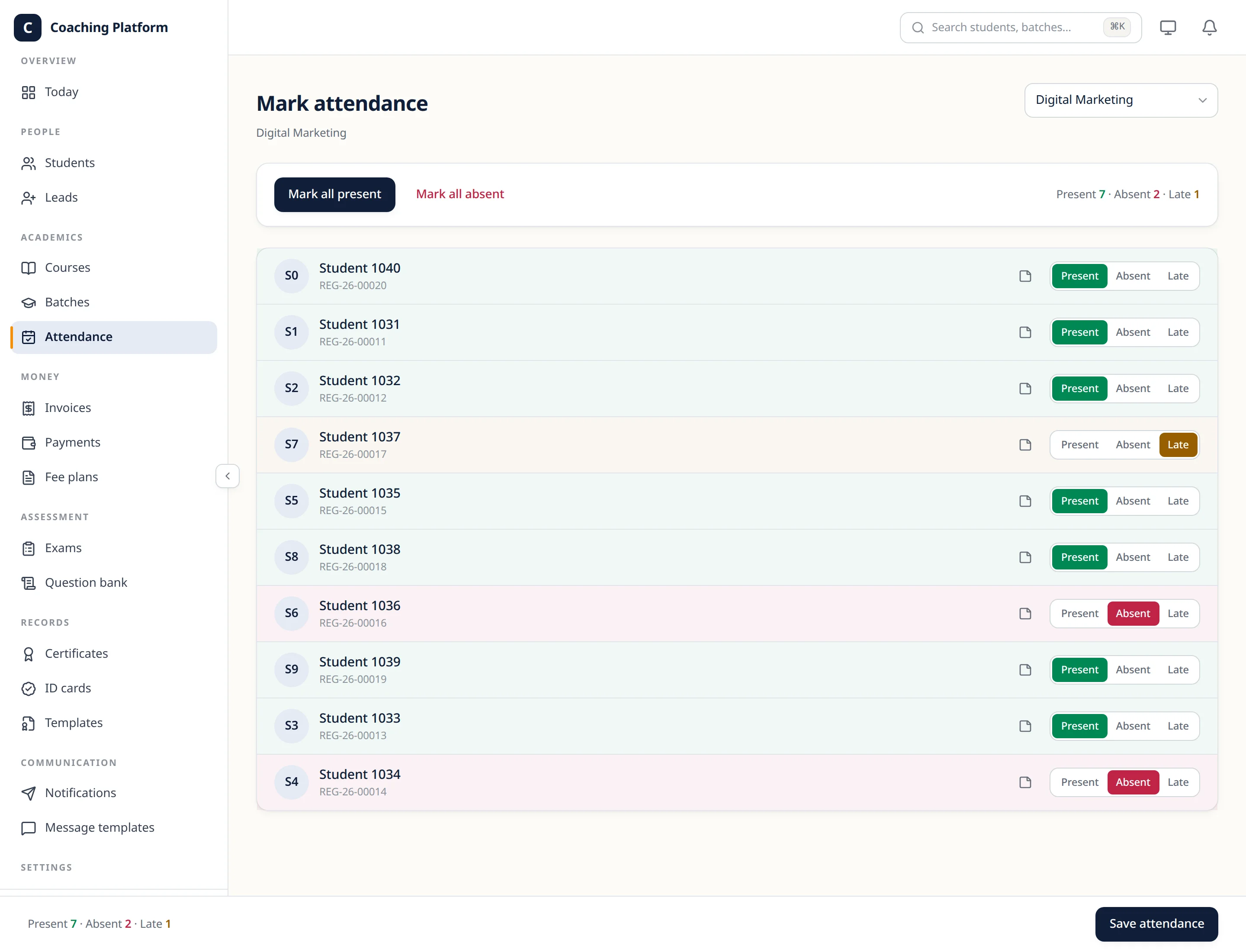Screen dimensions: 1246x952
Task: Open Question bank in sidebar
Action: pyautogui.click(x=113, y=583)
